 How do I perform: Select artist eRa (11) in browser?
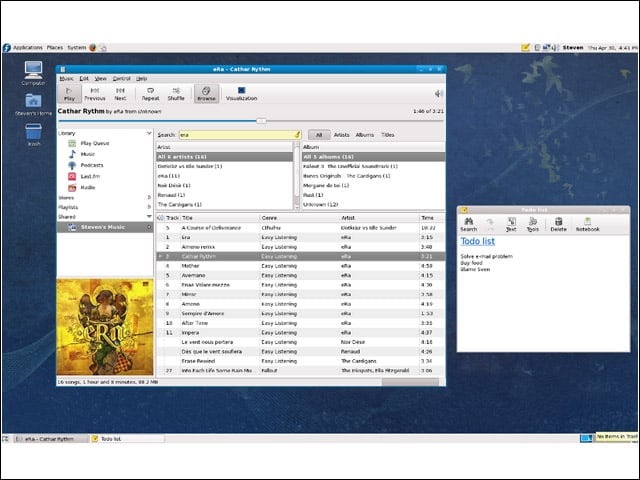(x=224, y=176)
